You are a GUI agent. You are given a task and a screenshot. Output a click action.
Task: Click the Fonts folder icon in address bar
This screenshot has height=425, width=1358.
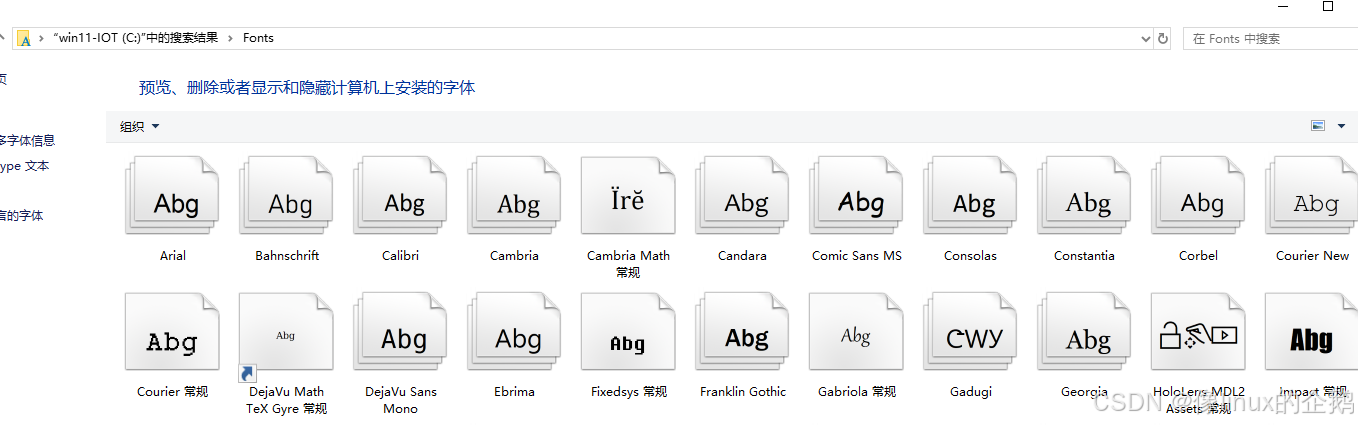24,38
